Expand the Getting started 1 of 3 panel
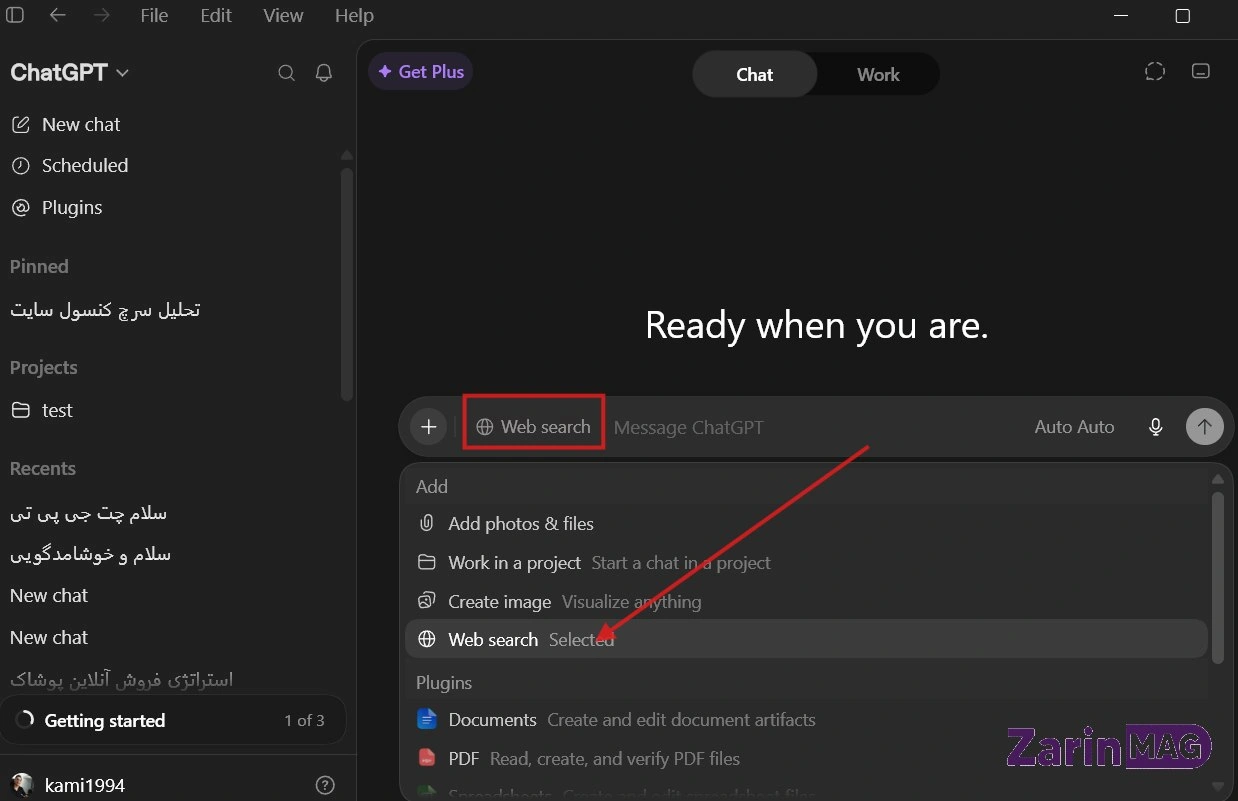 172,720
